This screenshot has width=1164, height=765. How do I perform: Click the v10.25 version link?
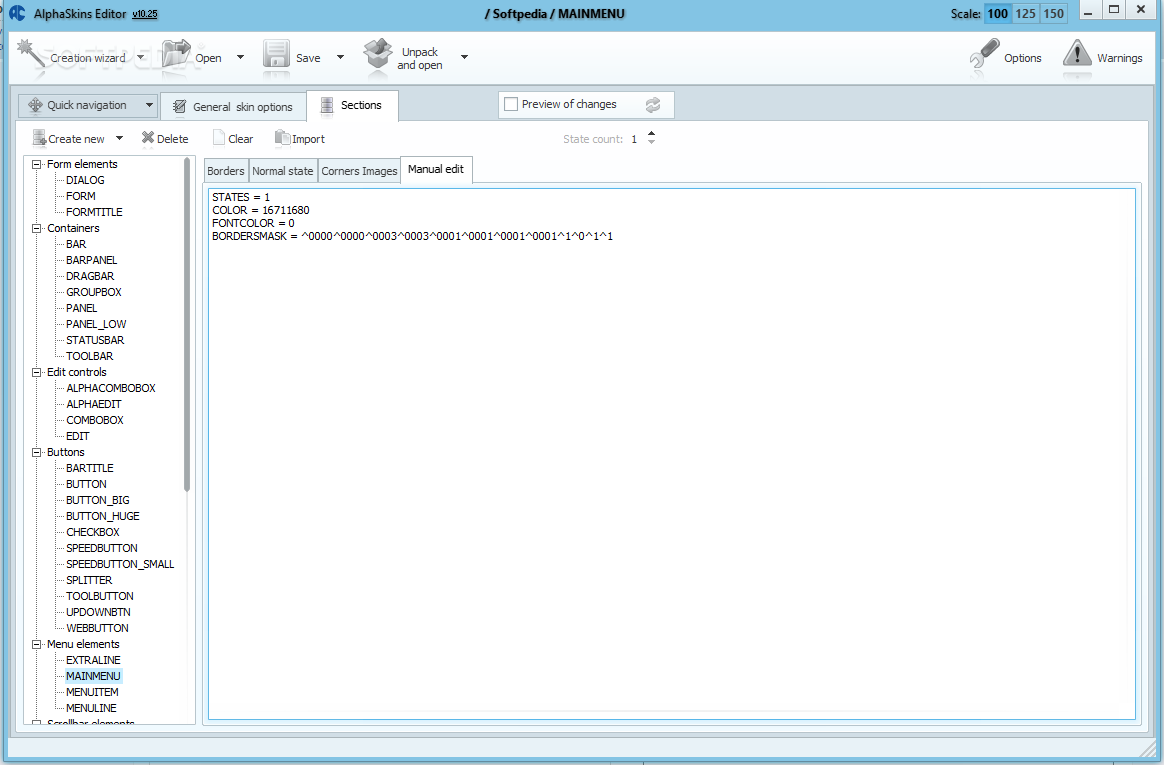(145, 14)
